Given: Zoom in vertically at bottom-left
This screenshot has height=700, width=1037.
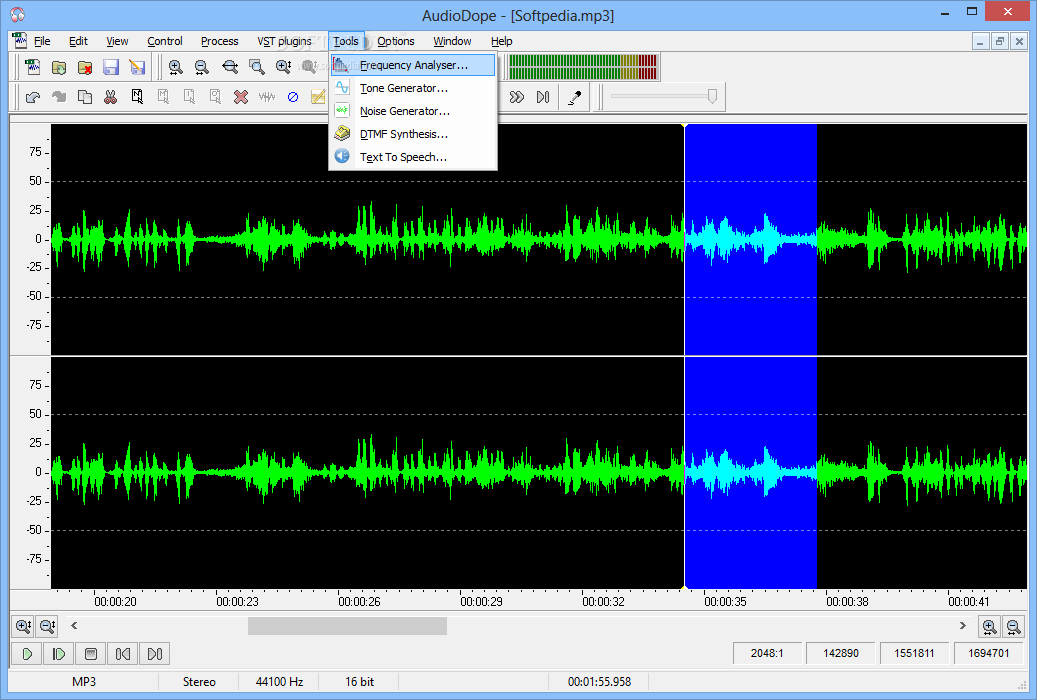Looking at the screenshot, I should pyautogui.click(x=23, y=626).
